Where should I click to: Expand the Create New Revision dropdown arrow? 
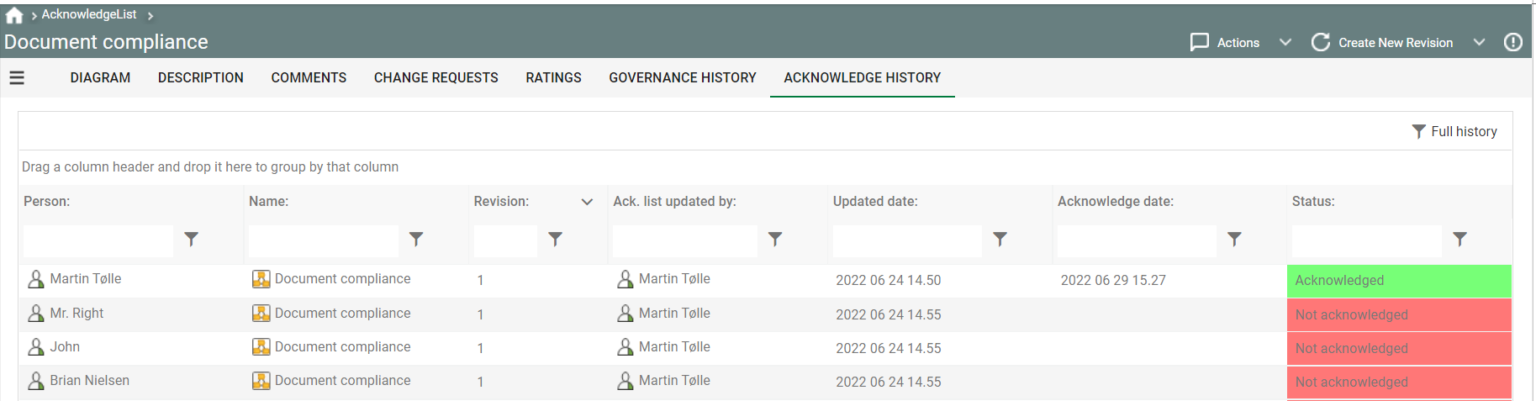click(1479, 43)
